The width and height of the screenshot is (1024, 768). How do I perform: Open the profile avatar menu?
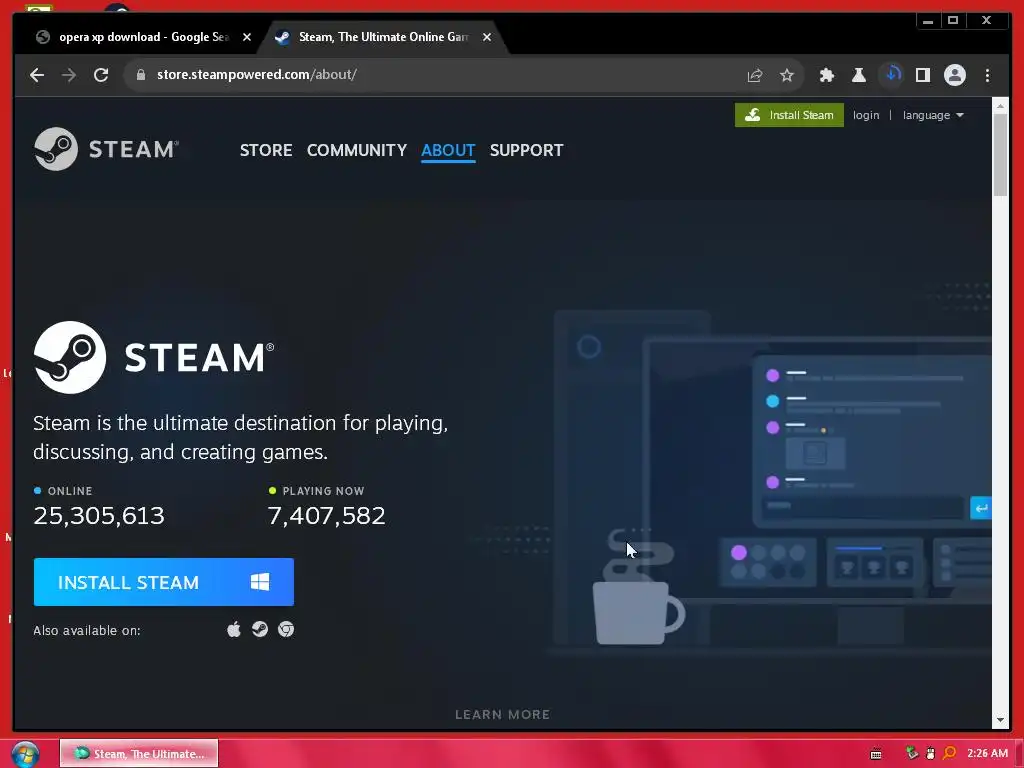coord(955,75)
